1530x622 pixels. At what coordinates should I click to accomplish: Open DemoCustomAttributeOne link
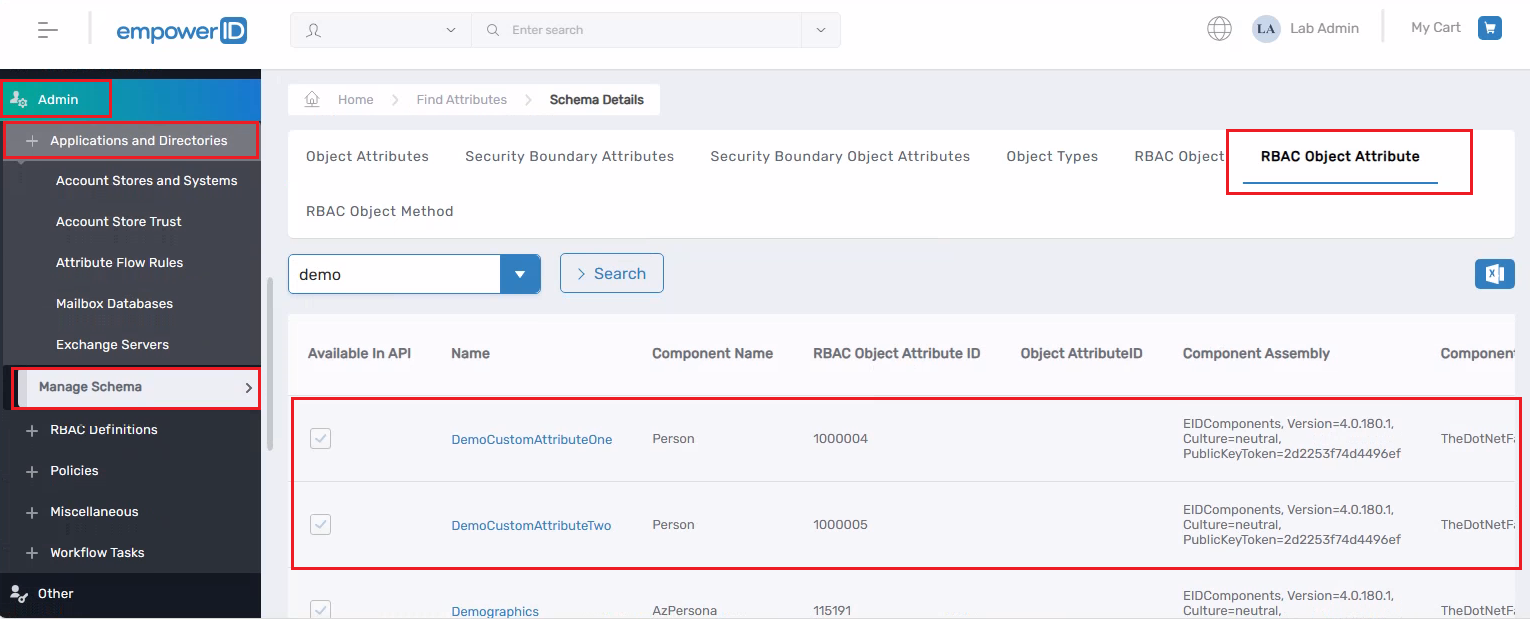click(531, 439)
